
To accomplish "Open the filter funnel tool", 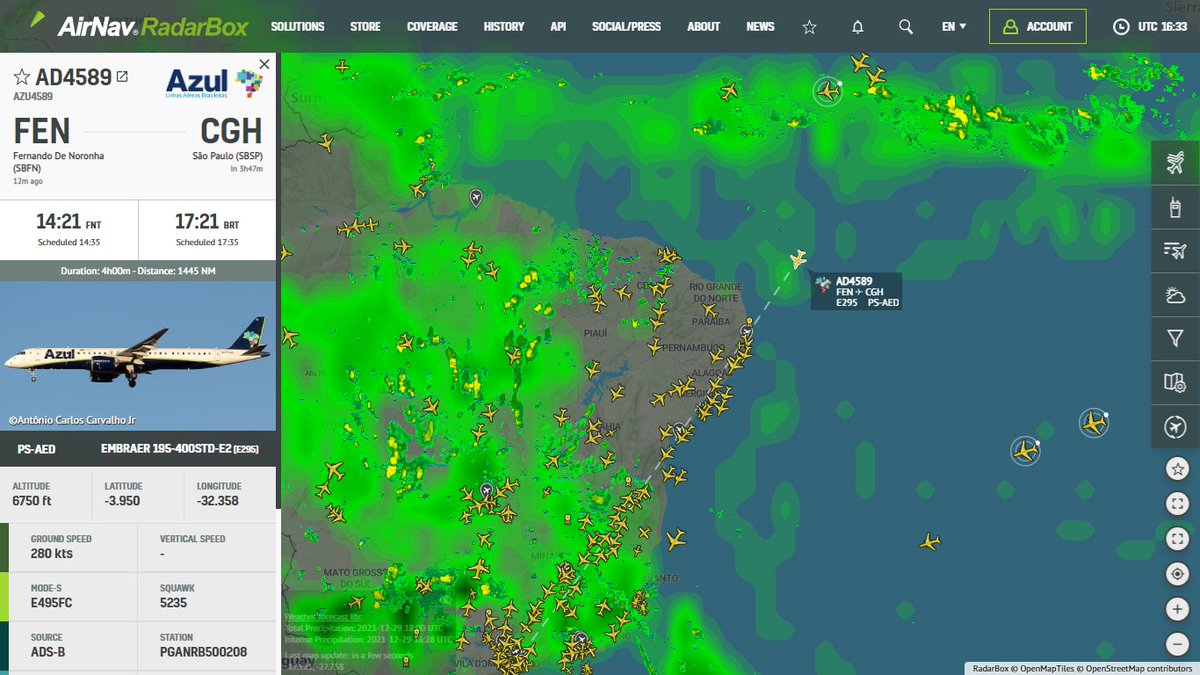I will coord(1175,339).
